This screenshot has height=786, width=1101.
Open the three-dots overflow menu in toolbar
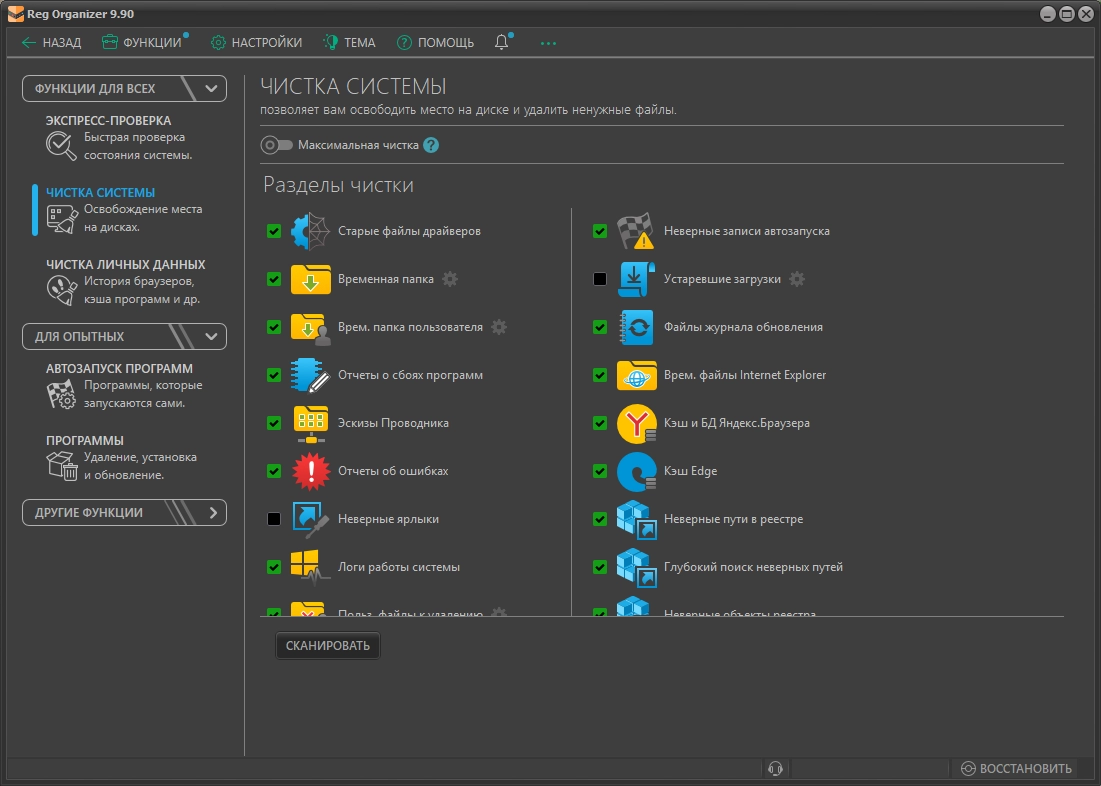(x=548, y=43)
